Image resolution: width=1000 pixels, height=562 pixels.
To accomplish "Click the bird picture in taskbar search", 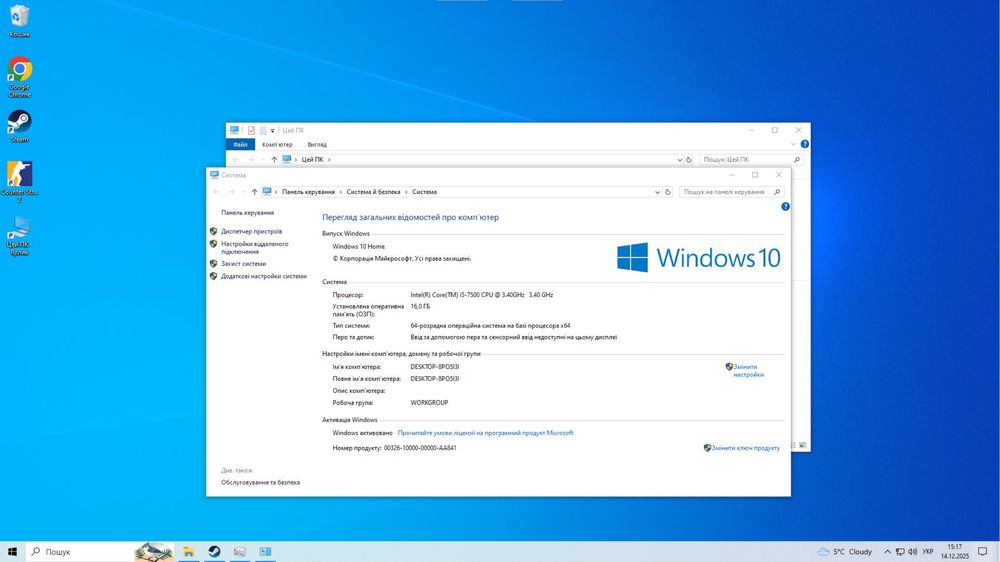I will [x=154, y=552].
